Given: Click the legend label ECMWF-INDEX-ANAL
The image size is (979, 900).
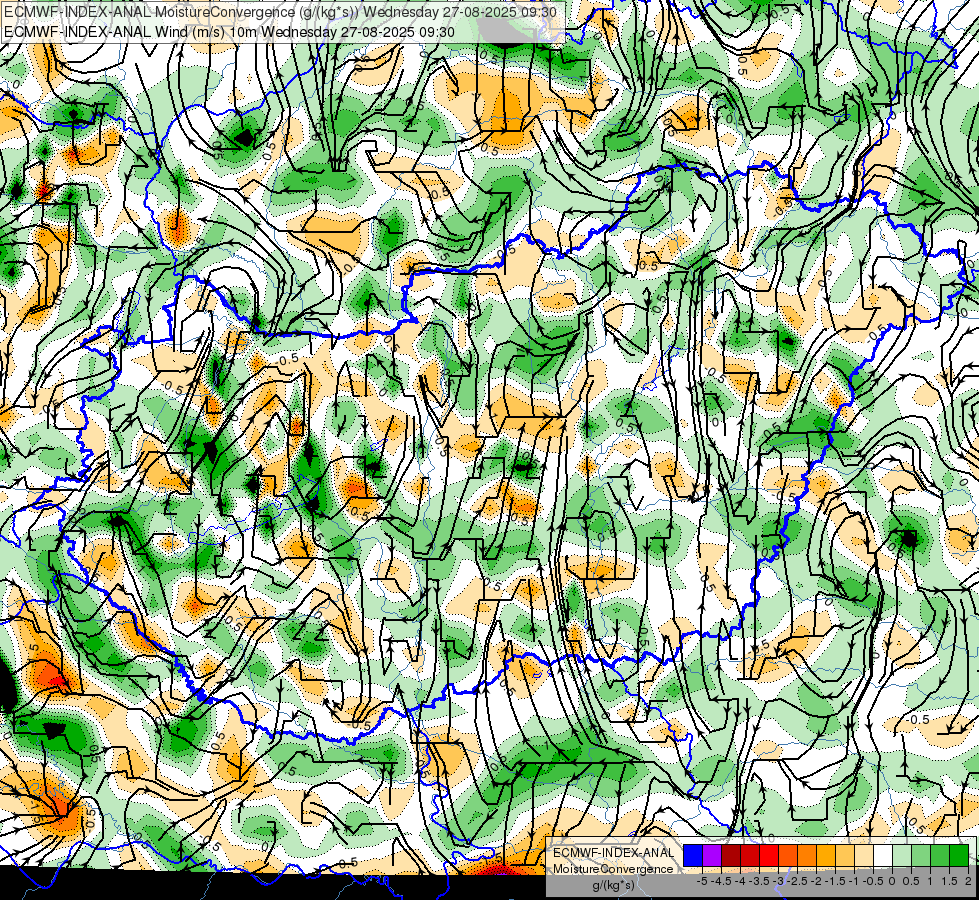Looking at the screenshot, I should point(613,853).
